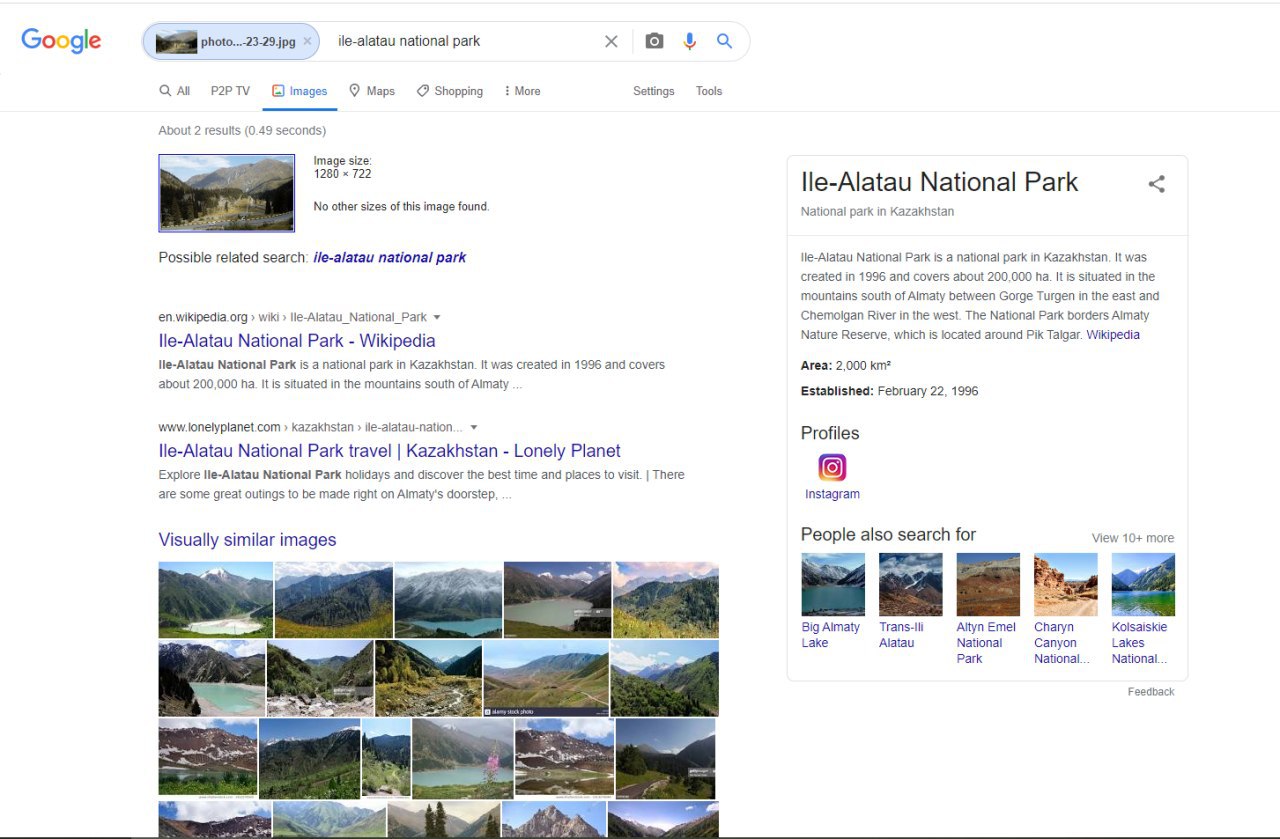Open search by image camera icon
The width and height of the screenshot is (1280, 839).
tap(654, 41)
